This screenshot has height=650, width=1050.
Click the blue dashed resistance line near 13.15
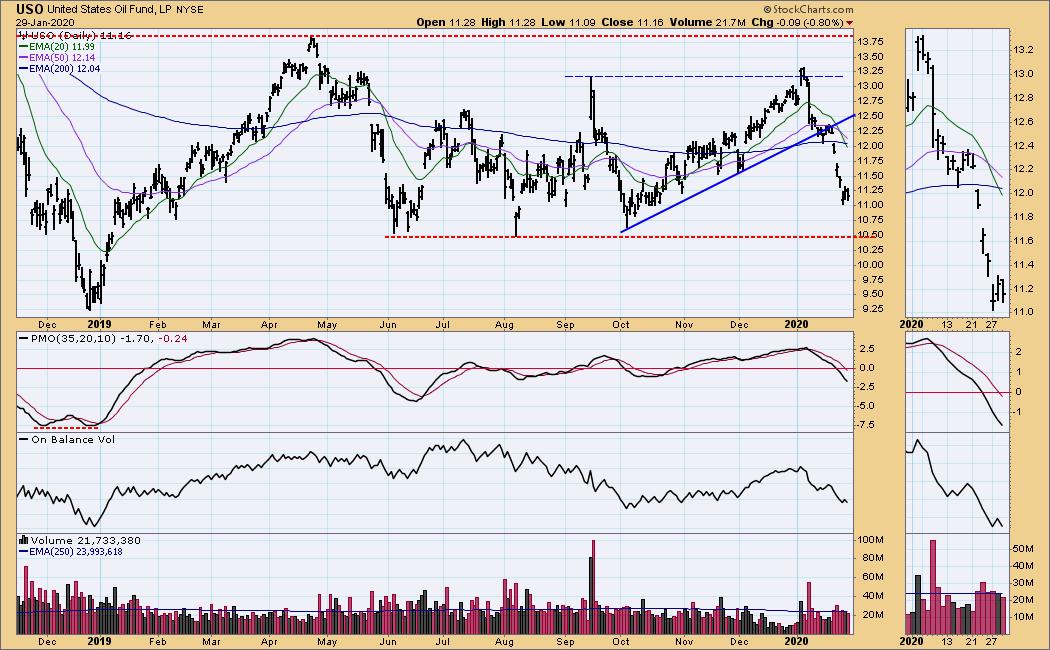click(x=704, y=76)
